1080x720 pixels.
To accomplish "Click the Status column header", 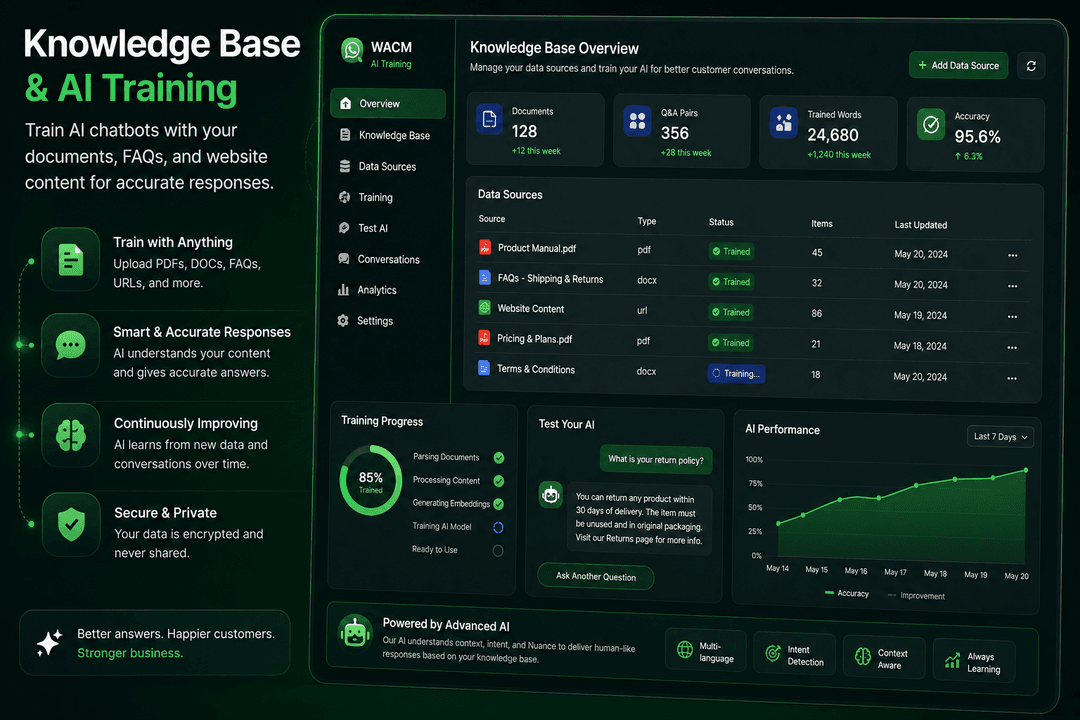I will click(721, 222).
